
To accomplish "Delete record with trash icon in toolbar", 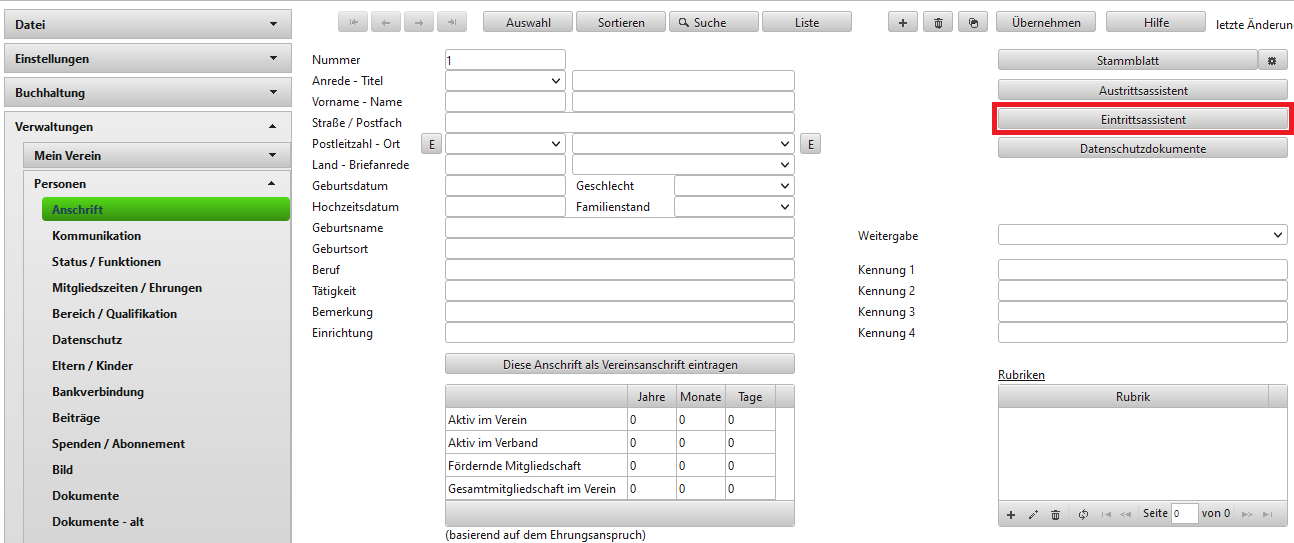I will point(938,22).
